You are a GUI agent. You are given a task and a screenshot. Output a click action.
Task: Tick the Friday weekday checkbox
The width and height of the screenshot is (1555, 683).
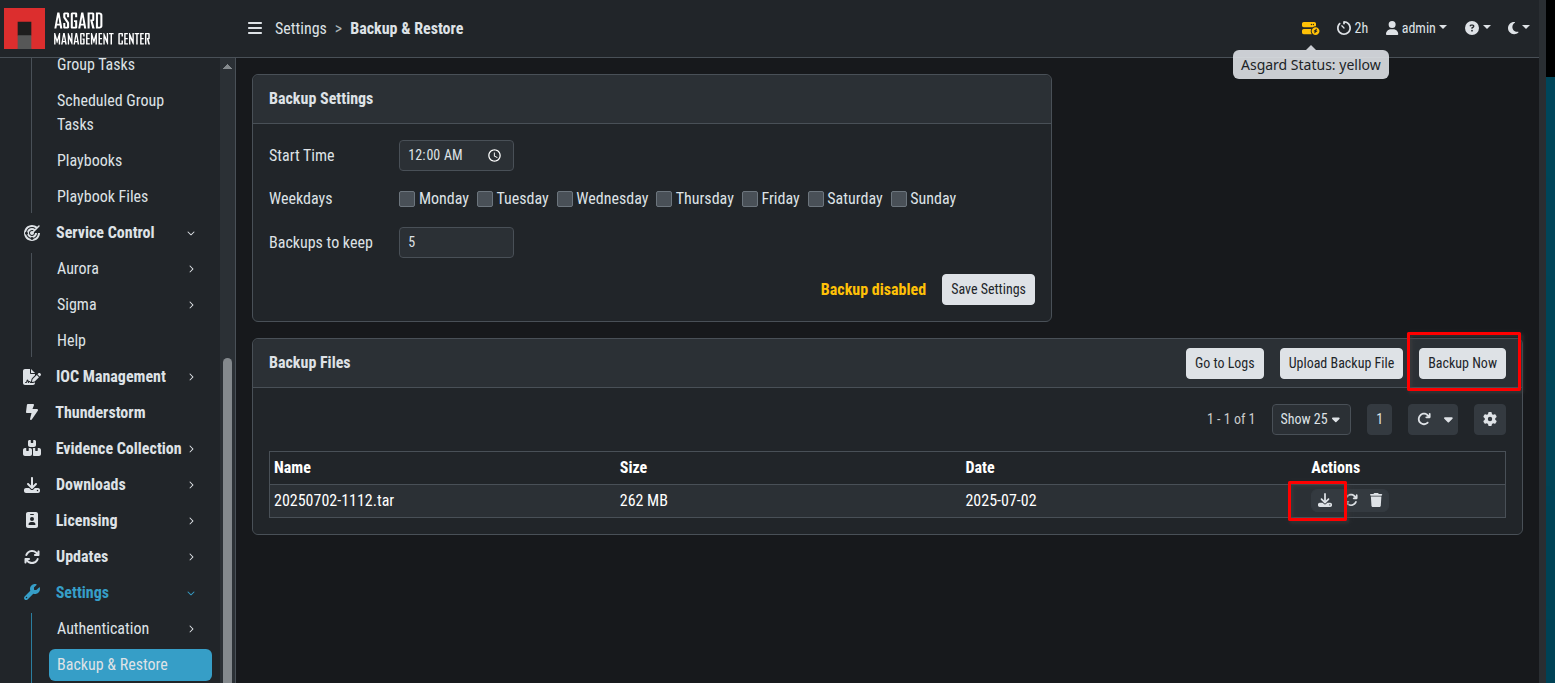[x=750, y=199]
